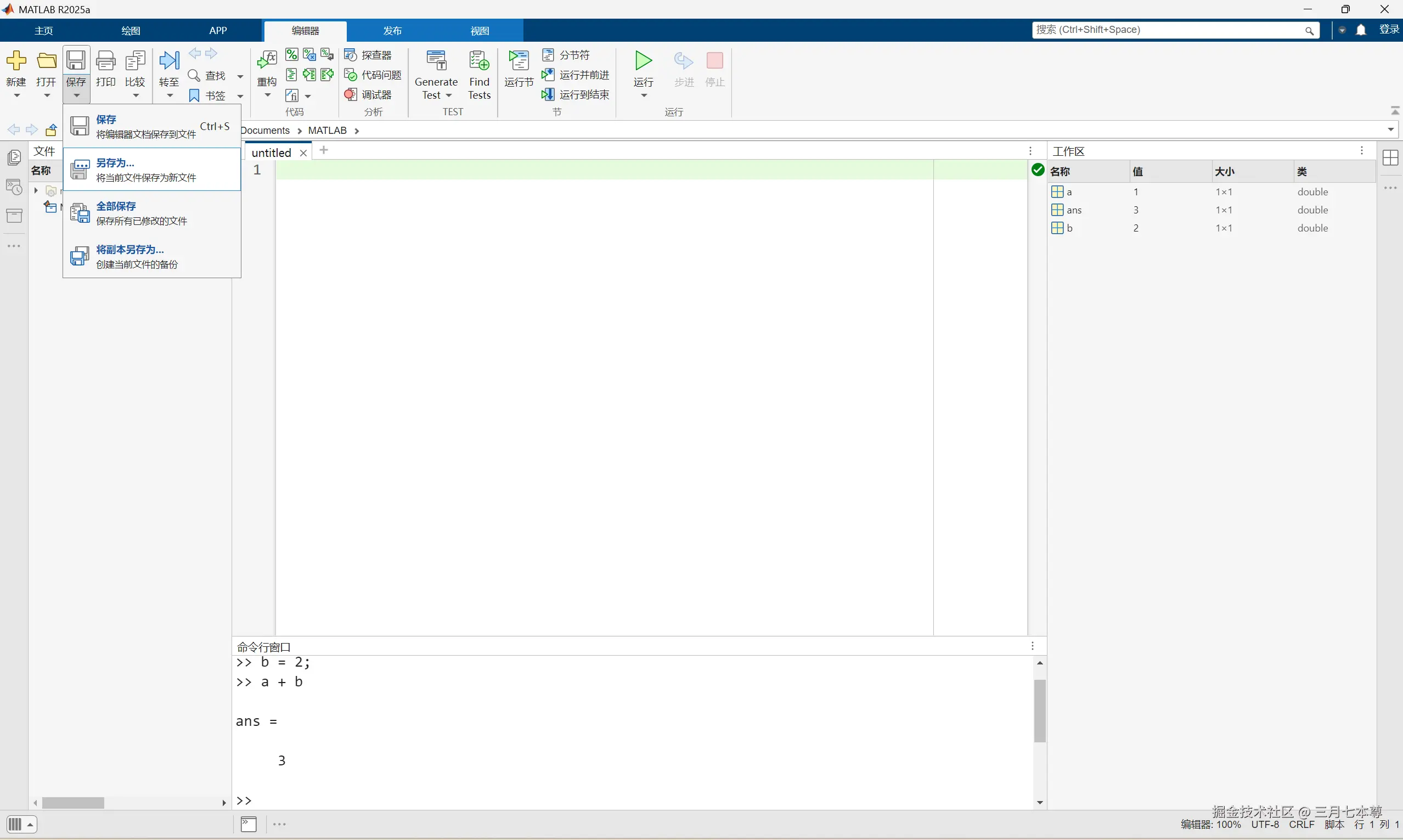The image size is (1403, 840).
Task: Click the green Run play icon
Action: point(643,60)
